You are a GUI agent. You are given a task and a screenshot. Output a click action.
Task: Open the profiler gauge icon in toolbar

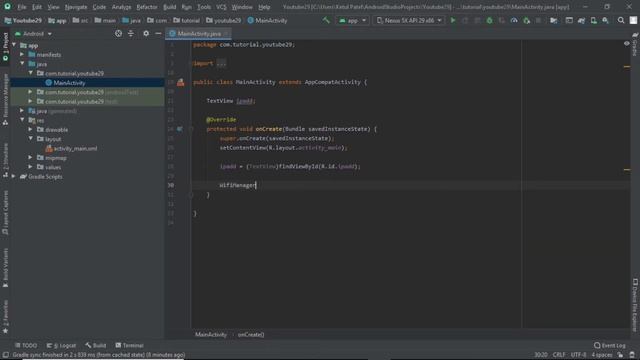coord(514,20)
